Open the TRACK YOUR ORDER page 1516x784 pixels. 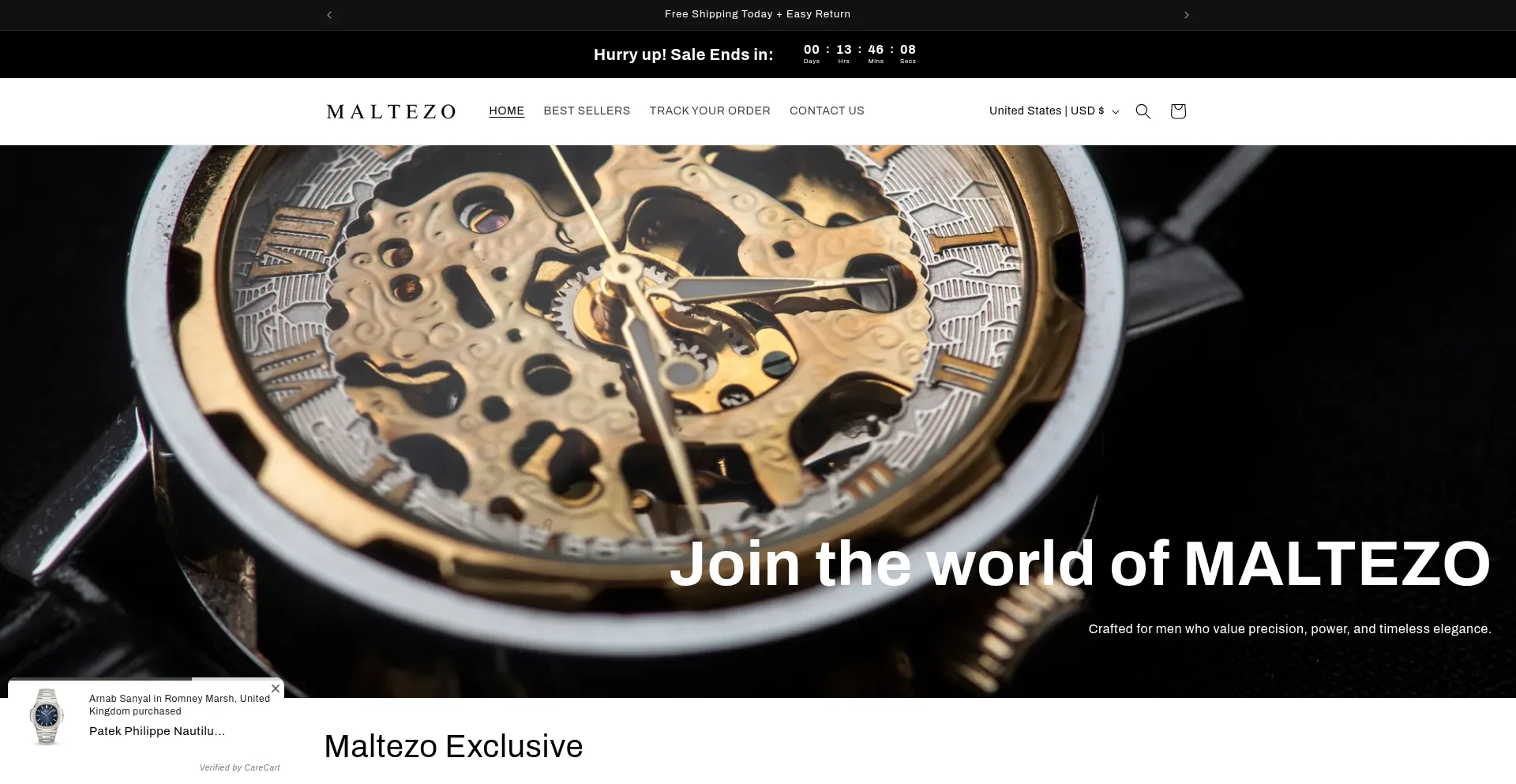tap(710, 111)
